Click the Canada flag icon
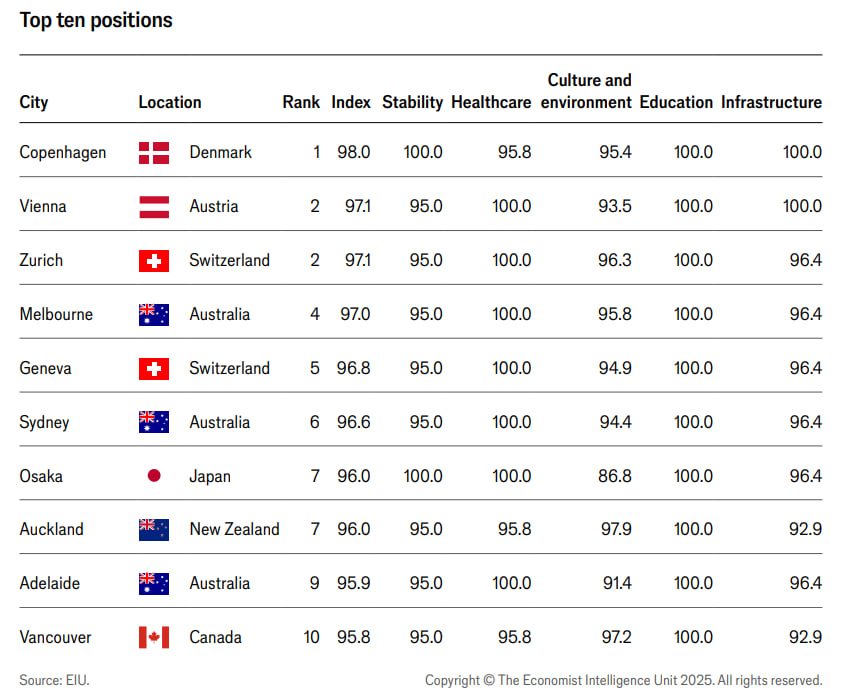849x699 pixels. click(154, 637)
